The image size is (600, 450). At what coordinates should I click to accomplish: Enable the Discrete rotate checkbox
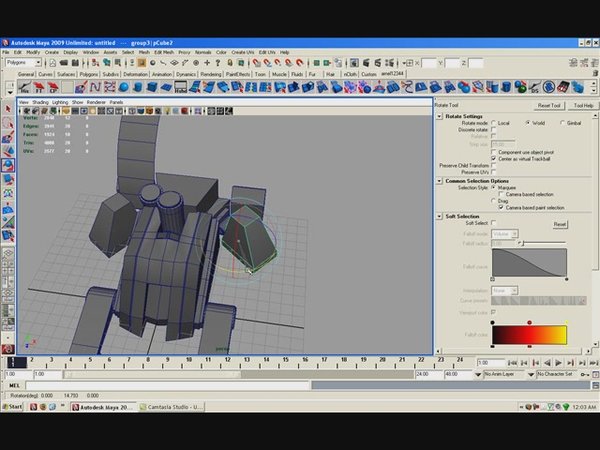point(492,129)
